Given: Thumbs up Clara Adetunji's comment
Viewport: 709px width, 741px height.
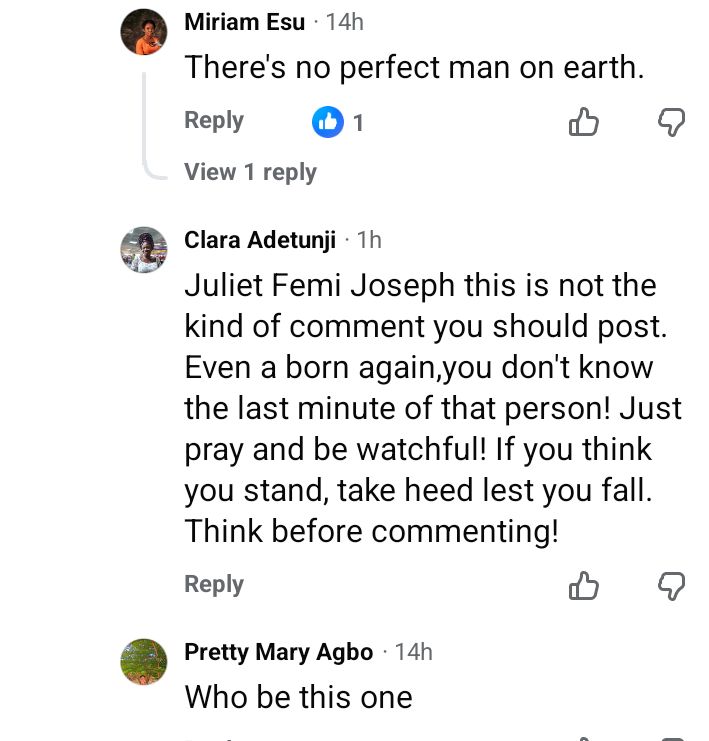Looking at the screenshot, I should (x=583, y=586).
